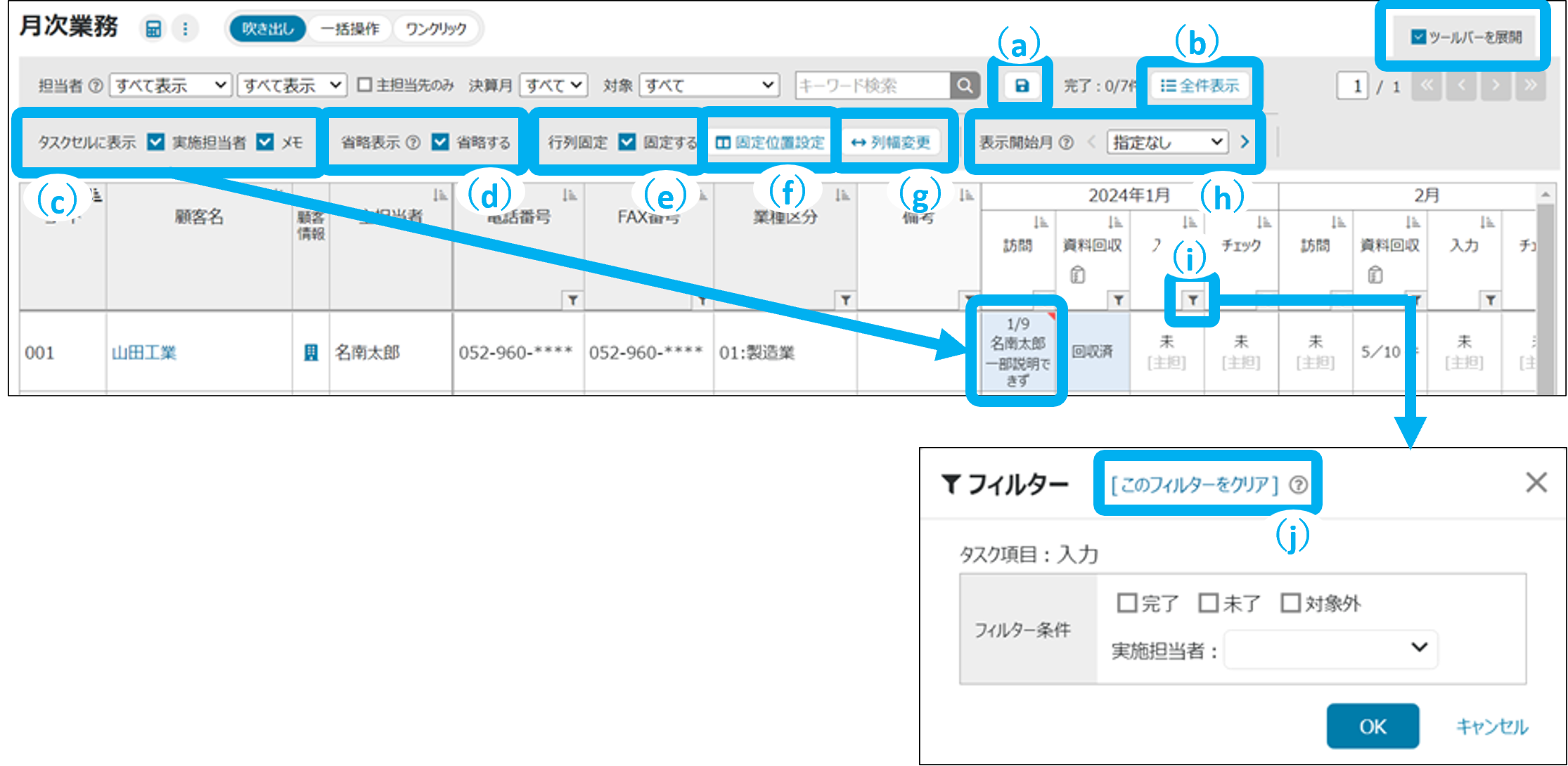
Task: Open filter icon under 業種区分 column
Action: pyautogui.click(x=845, y=300)
